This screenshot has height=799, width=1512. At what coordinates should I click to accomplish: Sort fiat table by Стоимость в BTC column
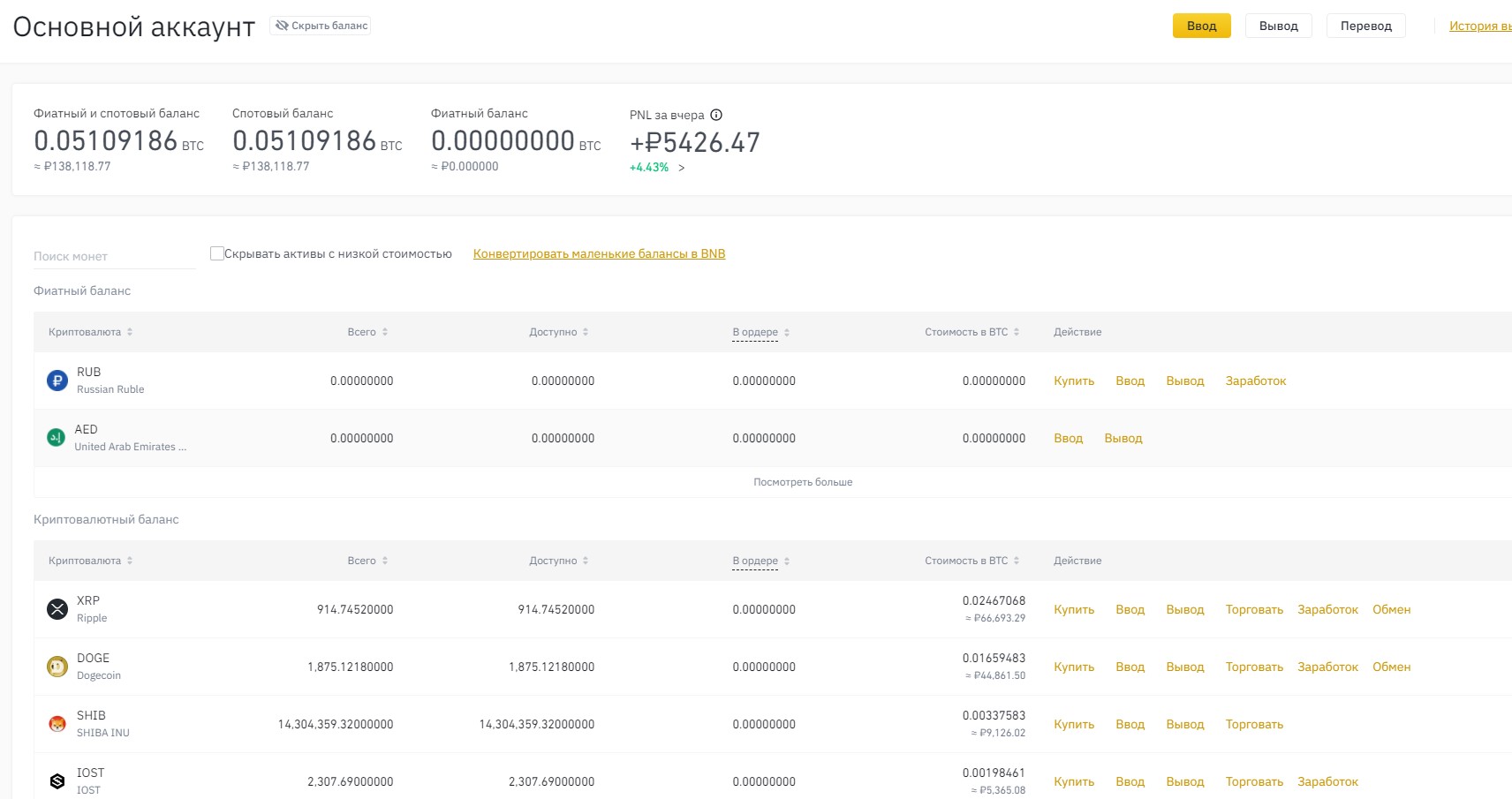[x=972, y=332]
